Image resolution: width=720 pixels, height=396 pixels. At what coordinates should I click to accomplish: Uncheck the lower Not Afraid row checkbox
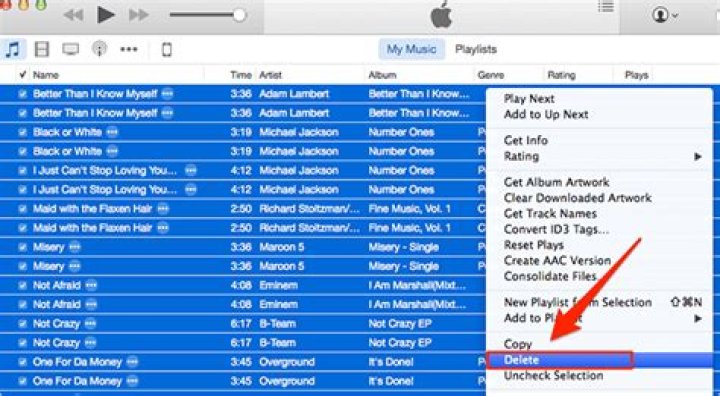[22, 305]
